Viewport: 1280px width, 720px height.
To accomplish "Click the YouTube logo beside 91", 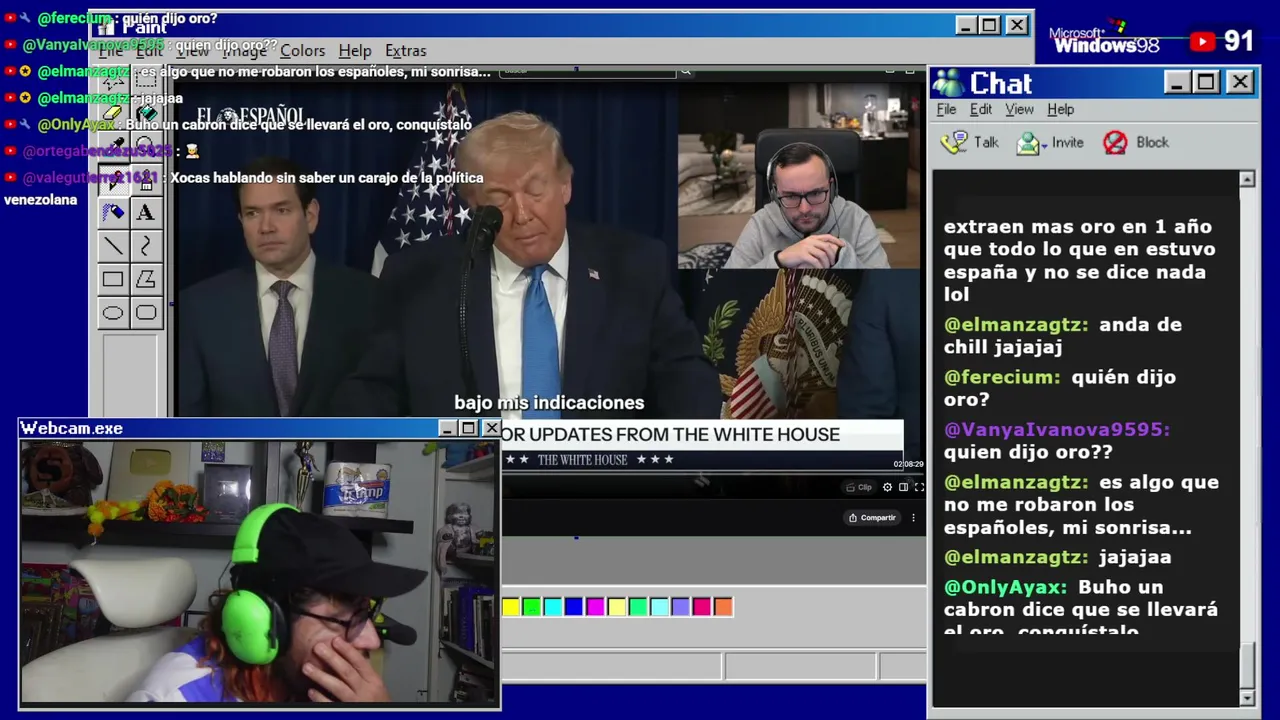I will coord(1203,41).
